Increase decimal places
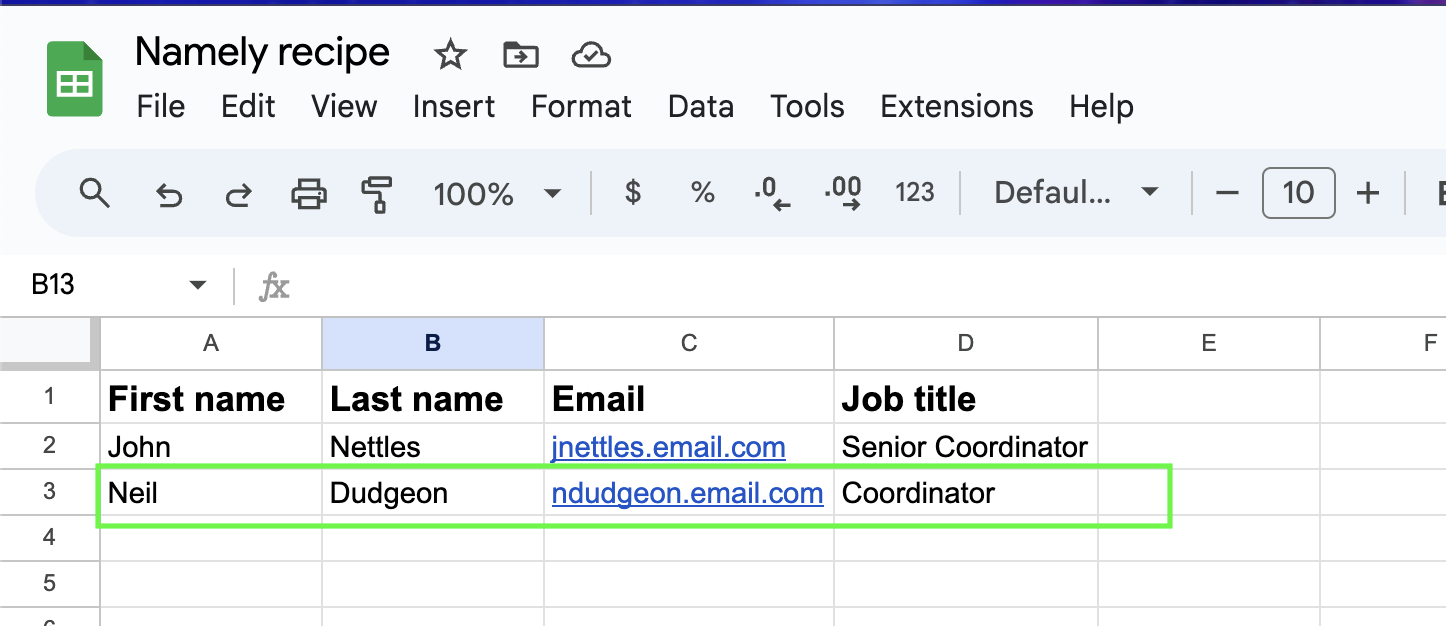The width and height of the screenshot is (1446, 626). click(x=843, y=192)
